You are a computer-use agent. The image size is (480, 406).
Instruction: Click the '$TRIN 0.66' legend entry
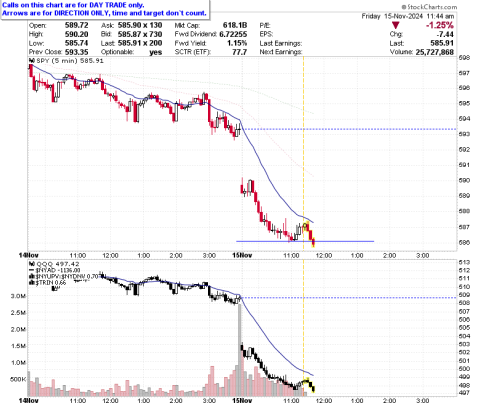point(51,282)
